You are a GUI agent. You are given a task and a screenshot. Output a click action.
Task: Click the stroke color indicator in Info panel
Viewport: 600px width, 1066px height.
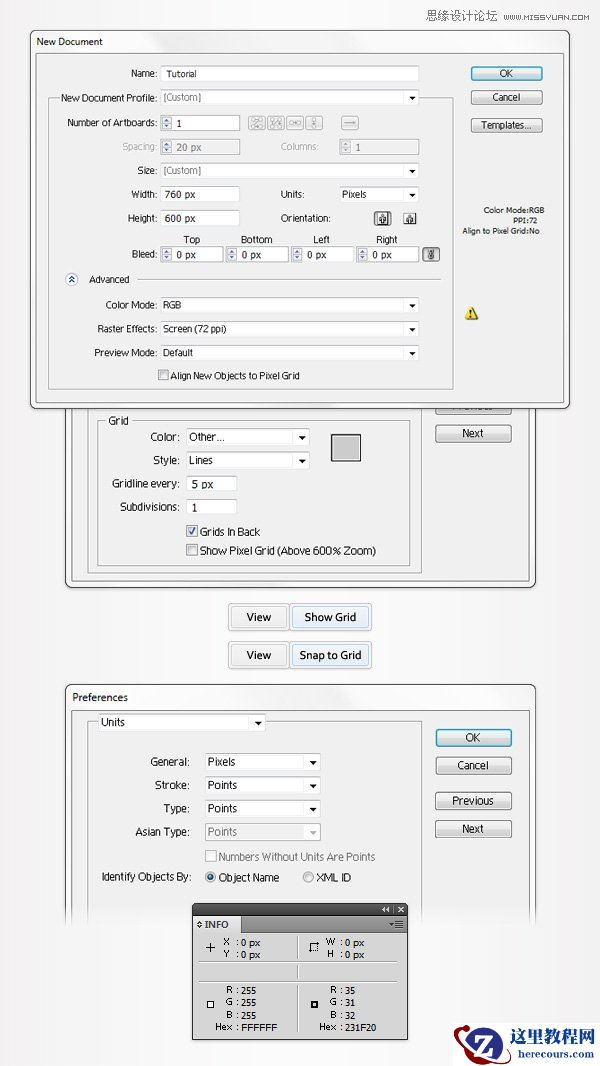click(x=314, y=1004)
